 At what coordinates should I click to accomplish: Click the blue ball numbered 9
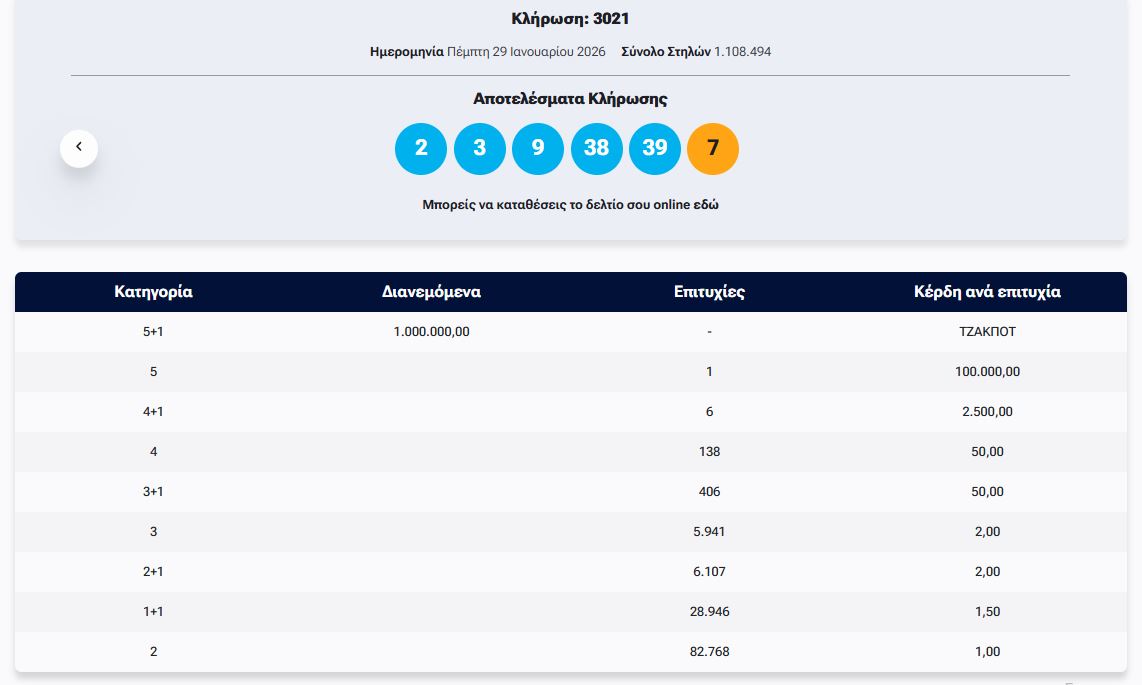(538, 148)
